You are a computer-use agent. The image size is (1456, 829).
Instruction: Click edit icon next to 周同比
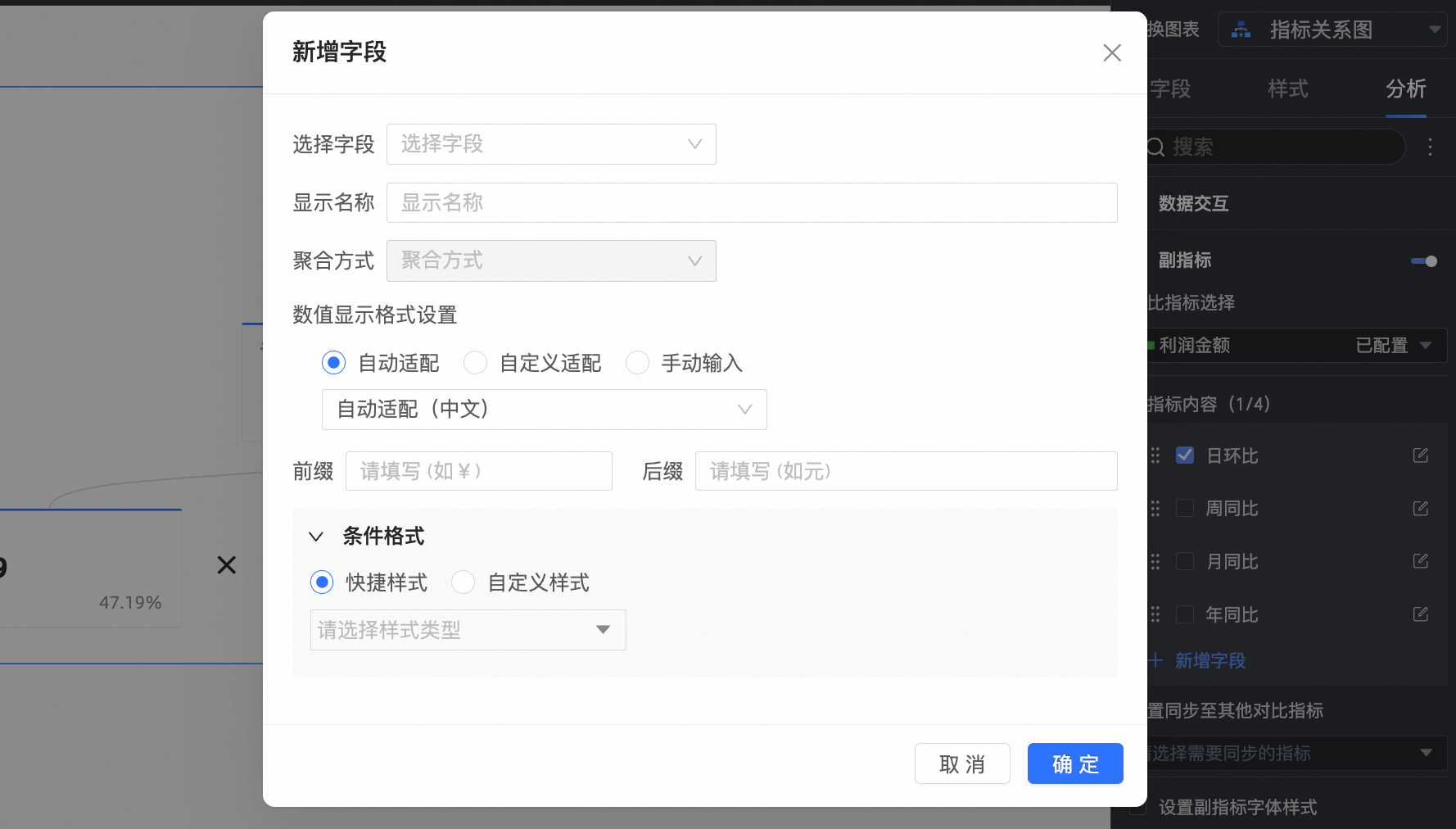coord(1420,509)
